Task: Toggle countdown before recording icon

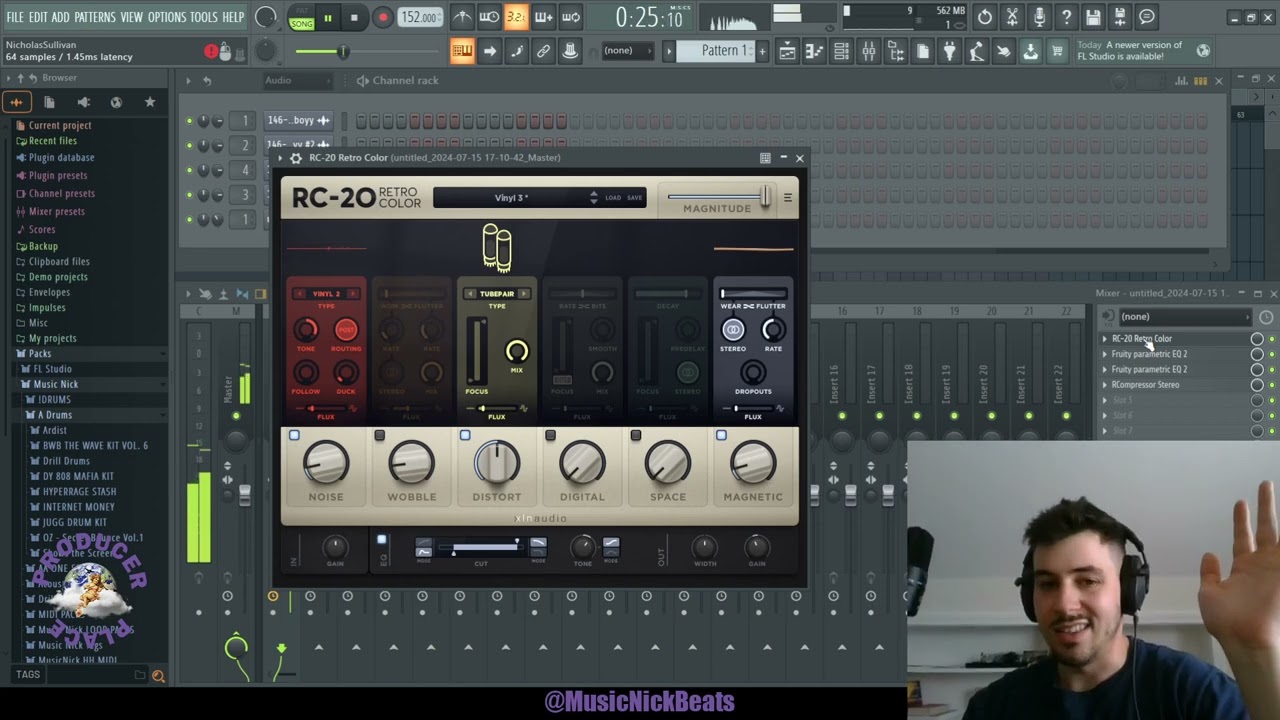Action: pyautogui.click(x=516, y=17)
